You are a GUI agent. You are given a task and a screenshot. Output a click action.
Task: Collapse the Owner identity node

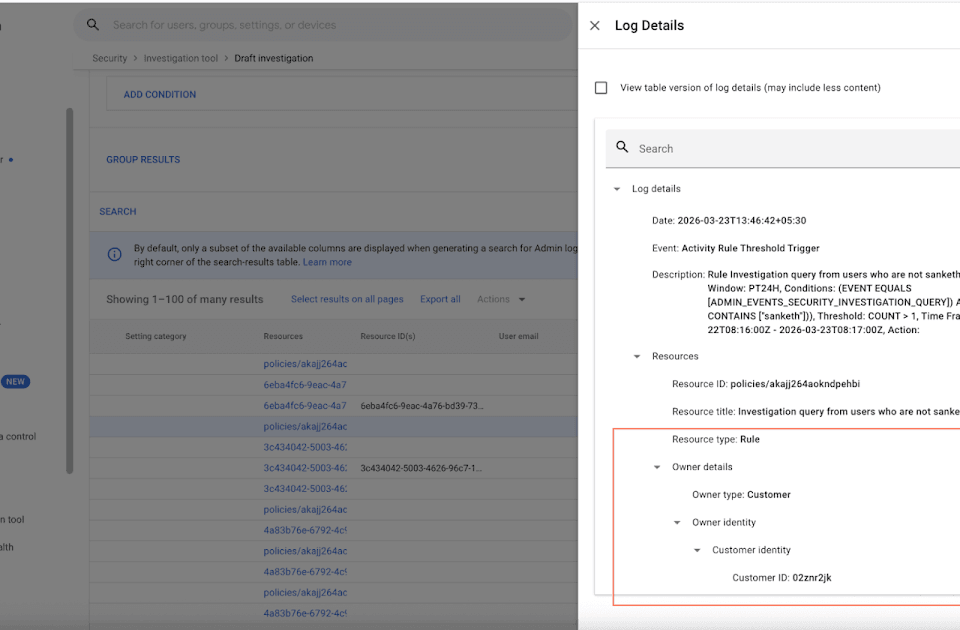(x=677, y=523)
